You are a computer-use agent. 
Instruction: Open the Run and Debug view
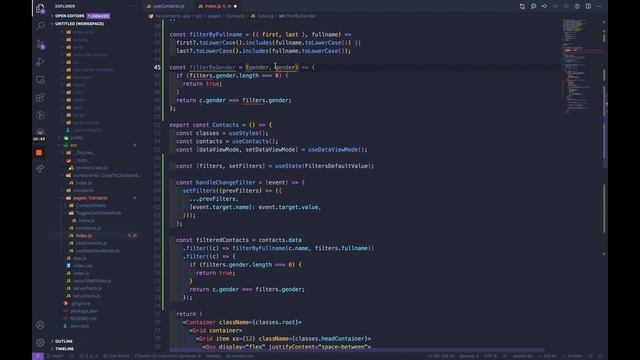pos(40,62)
